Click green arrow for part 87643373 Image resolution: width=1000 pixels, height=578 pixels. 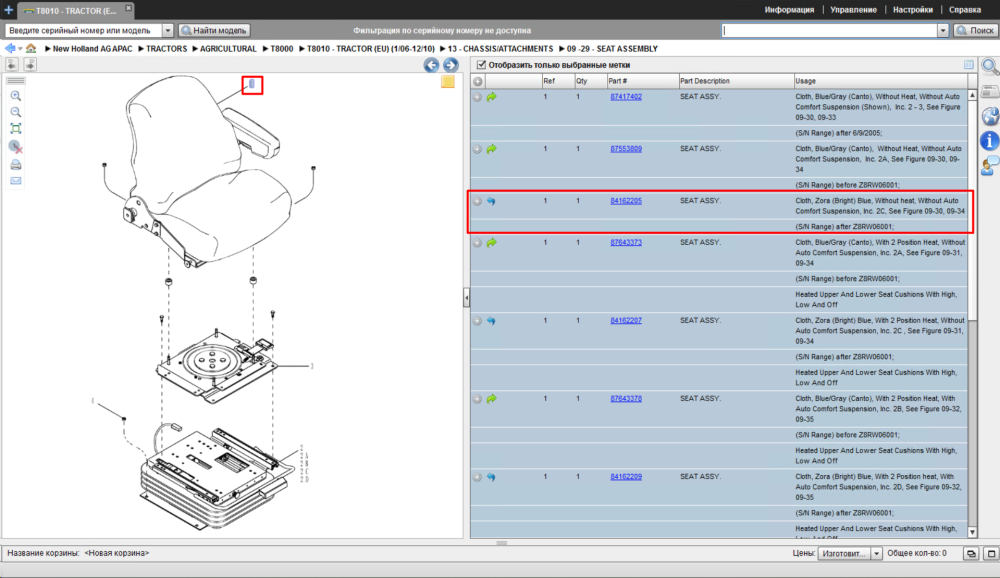pyautogui.click(x=492, y=242)
